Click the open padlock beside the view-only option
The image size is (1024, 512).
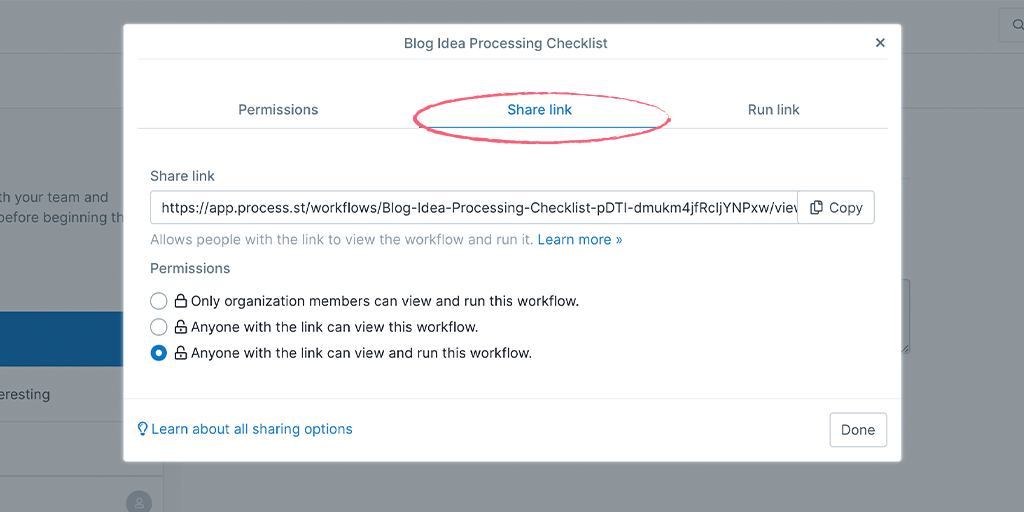(x=180, y=327)
